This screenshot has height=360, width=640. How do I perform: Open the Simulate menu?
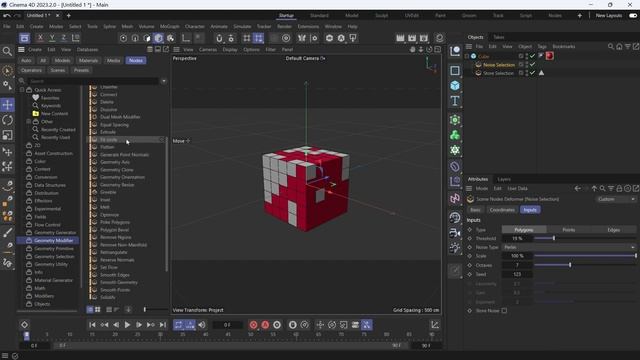coord(242,27)
